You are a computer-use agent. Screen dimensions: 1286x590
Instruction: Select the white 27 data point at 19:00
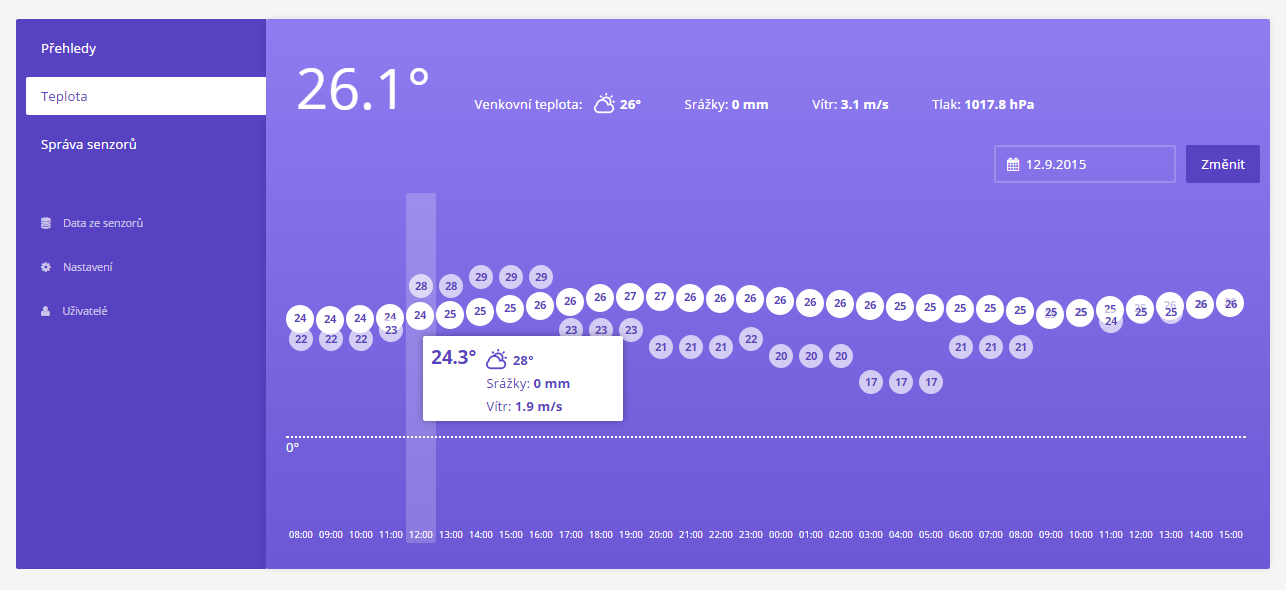pyautogui.click(x=630, y=297)
